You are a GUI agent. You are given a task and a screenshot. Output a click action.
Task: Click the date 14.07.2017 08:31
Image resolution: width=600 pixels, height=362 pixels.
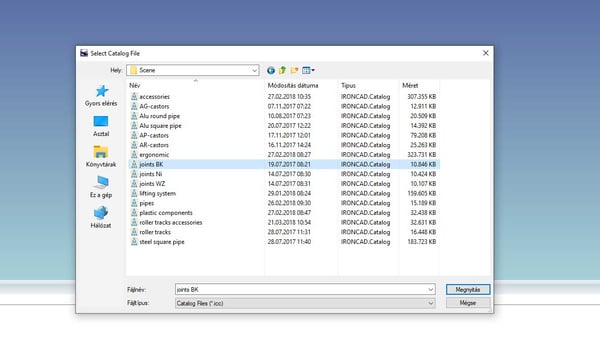point(289,184)
